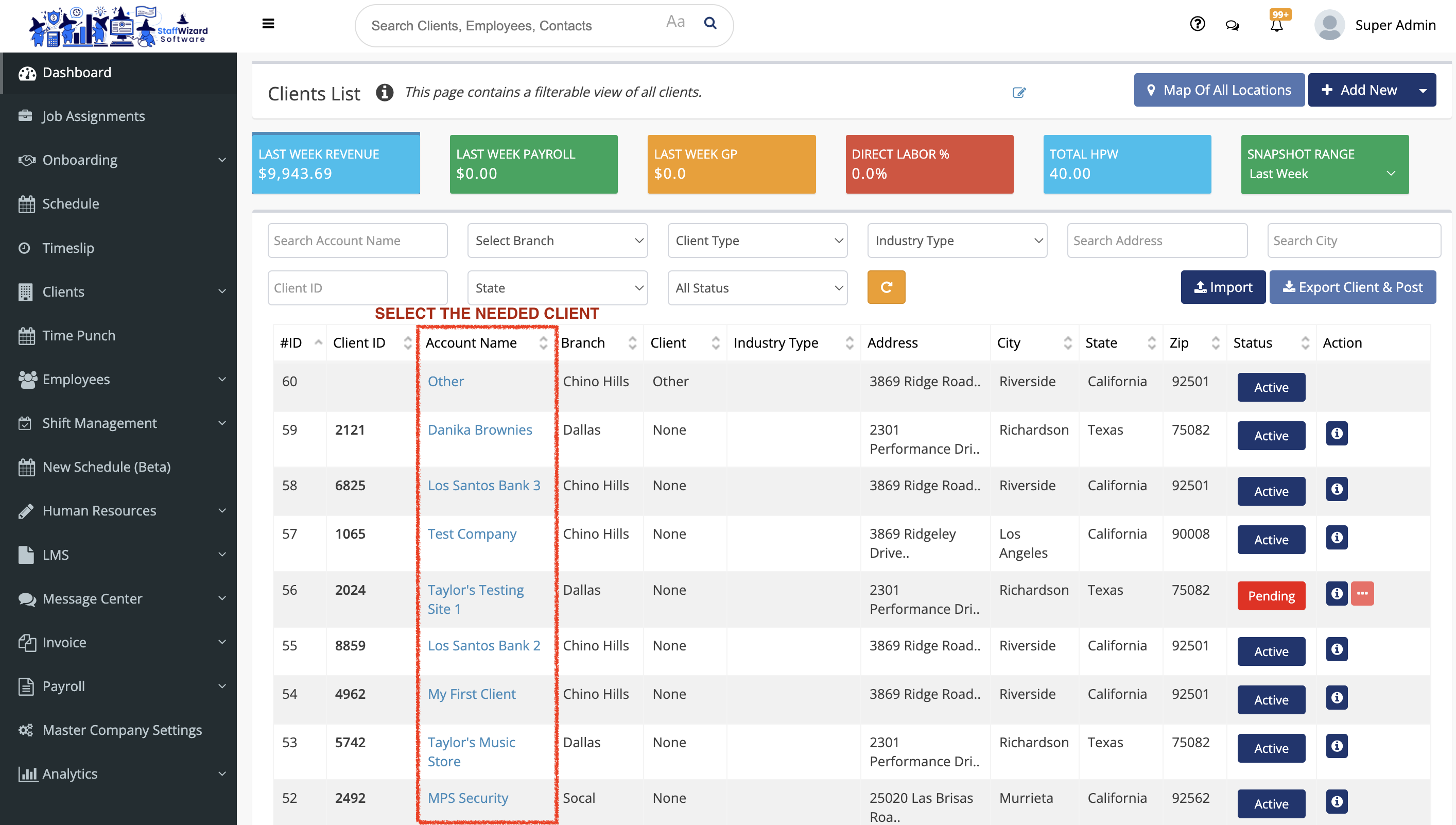This screenshot has width=1456, height=825.
Task: Expand the Add New dropdown arrow
Action: point(1423,90)
